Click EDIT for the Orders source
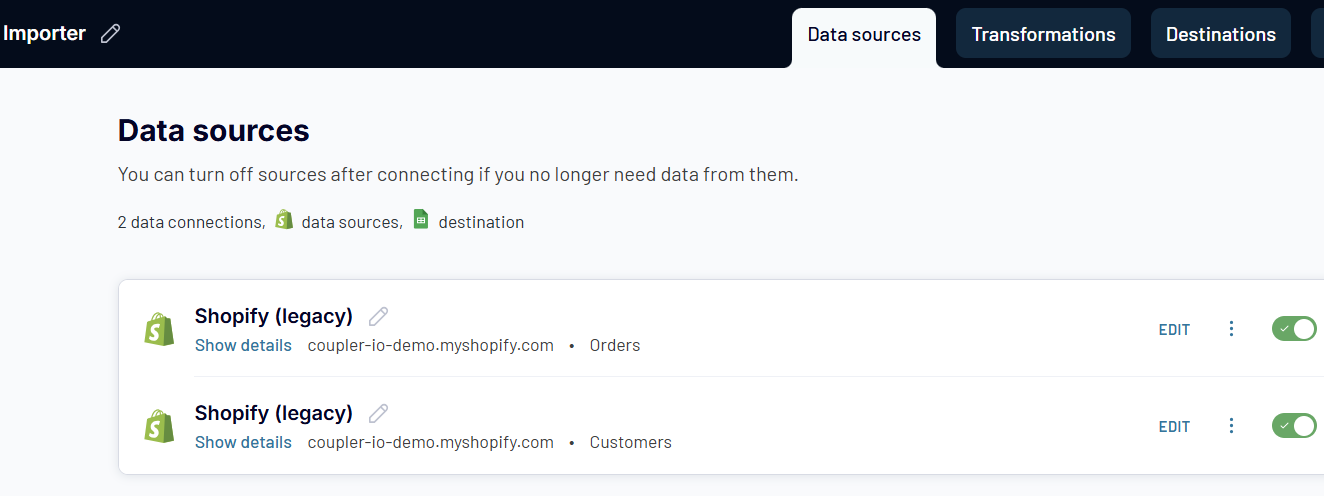Screen dimensions: 1324x496 pyautogui.click(x=1174, y=330)
